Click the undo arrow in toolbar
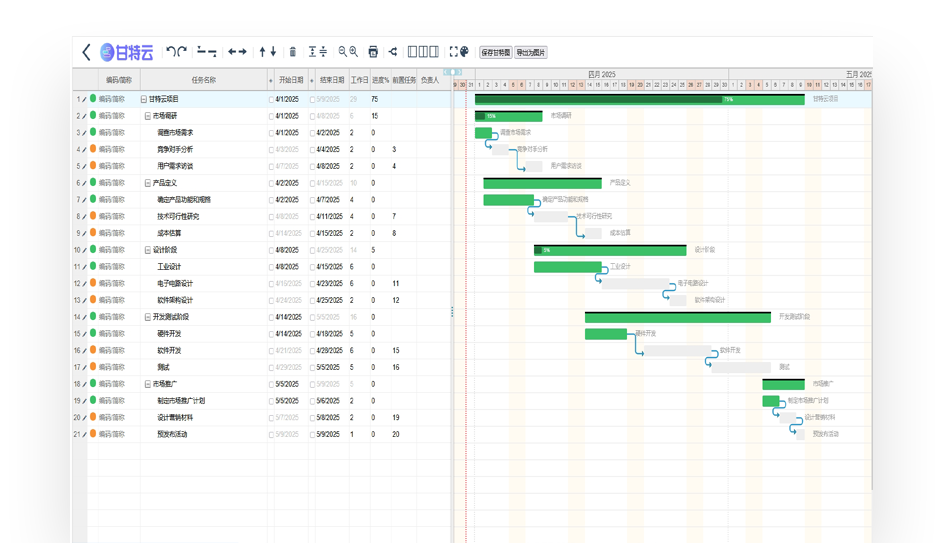The image size is (945, 543). click(171, 52)
